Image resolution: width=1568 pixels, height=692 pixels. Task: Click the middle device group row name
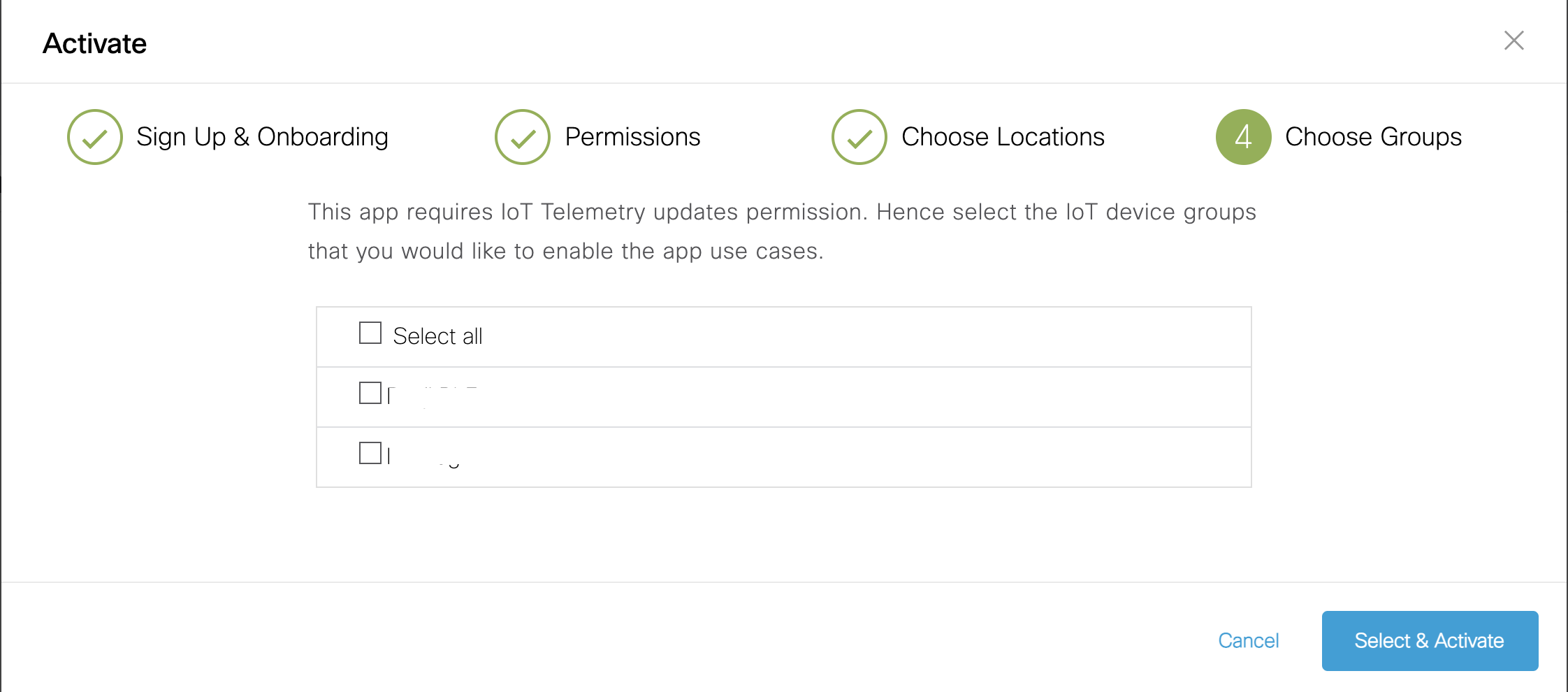(433, 396)
